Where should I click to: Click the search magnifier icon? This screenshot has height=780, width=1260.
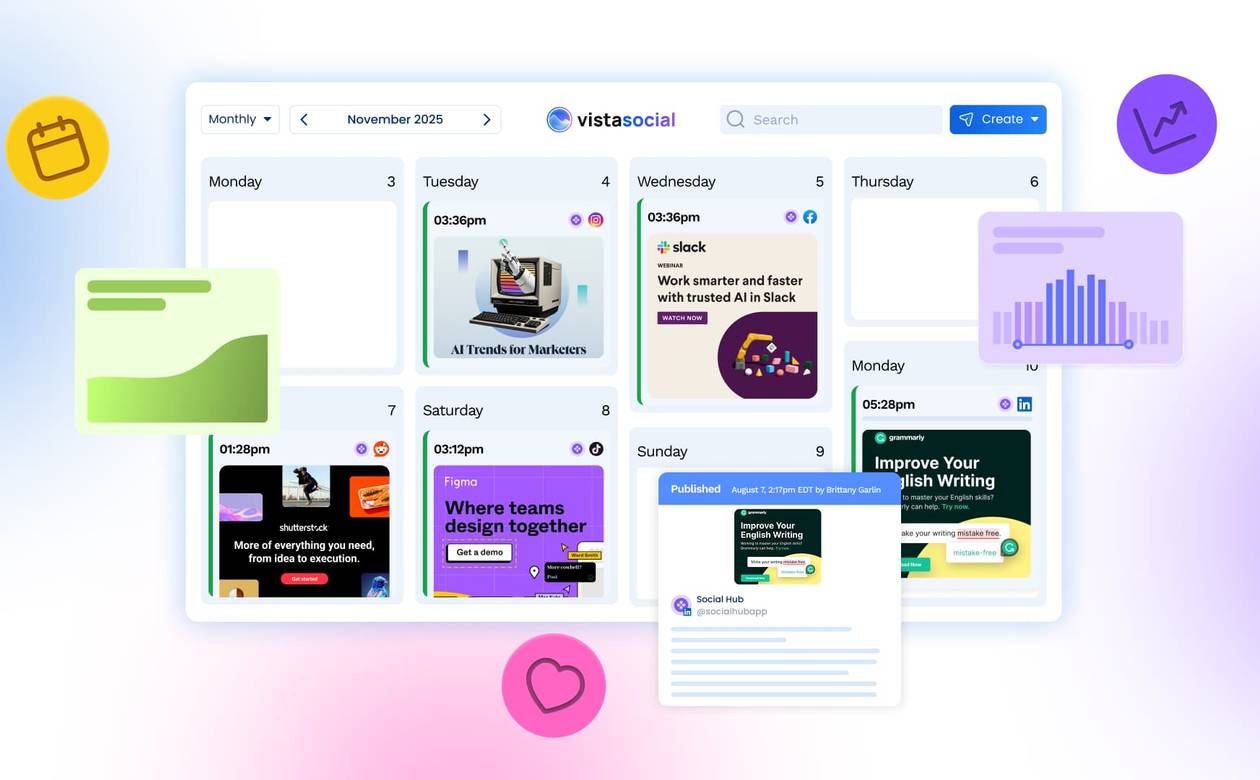pyautogui.click(x=735, y=119)
